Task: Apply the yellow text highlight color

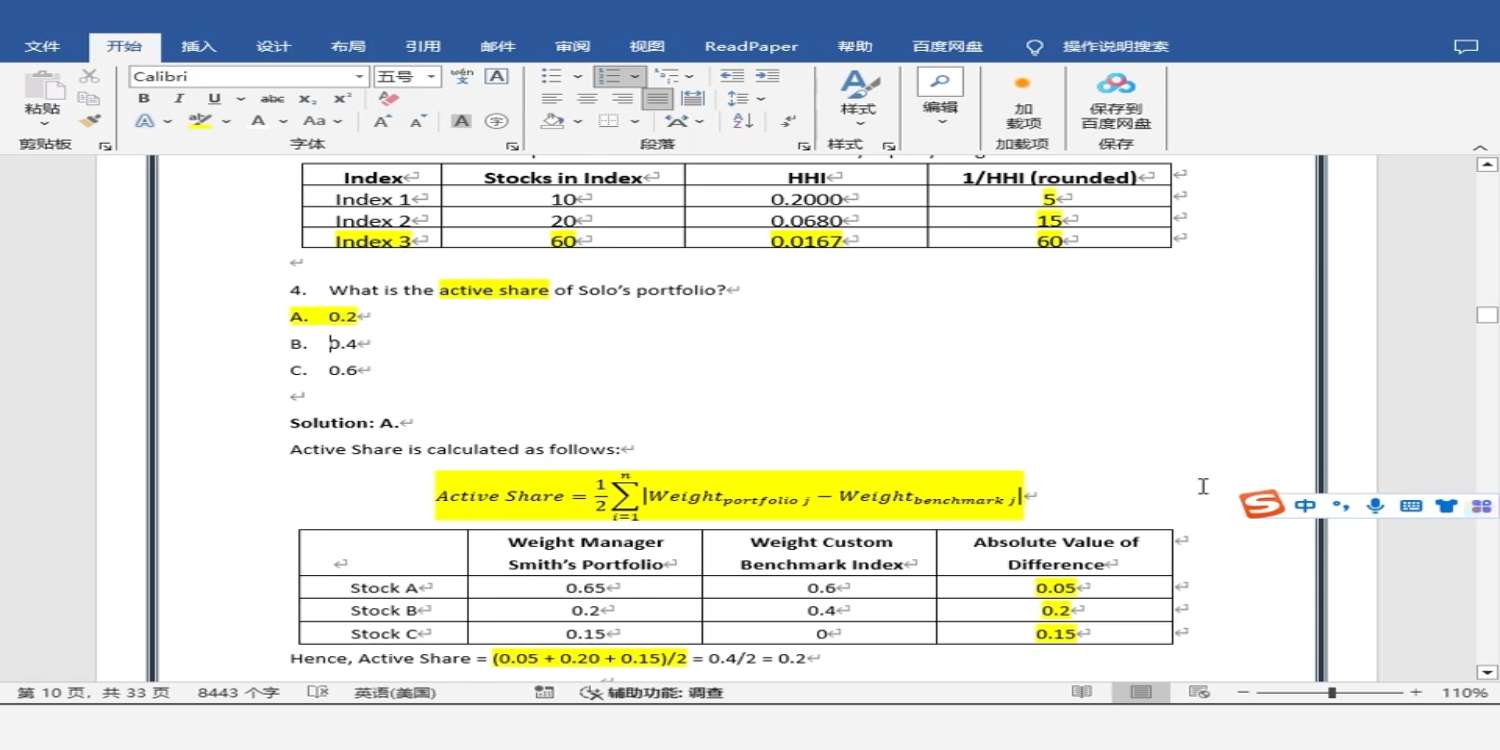Action: pyautogui.click(x=200, y=121)
